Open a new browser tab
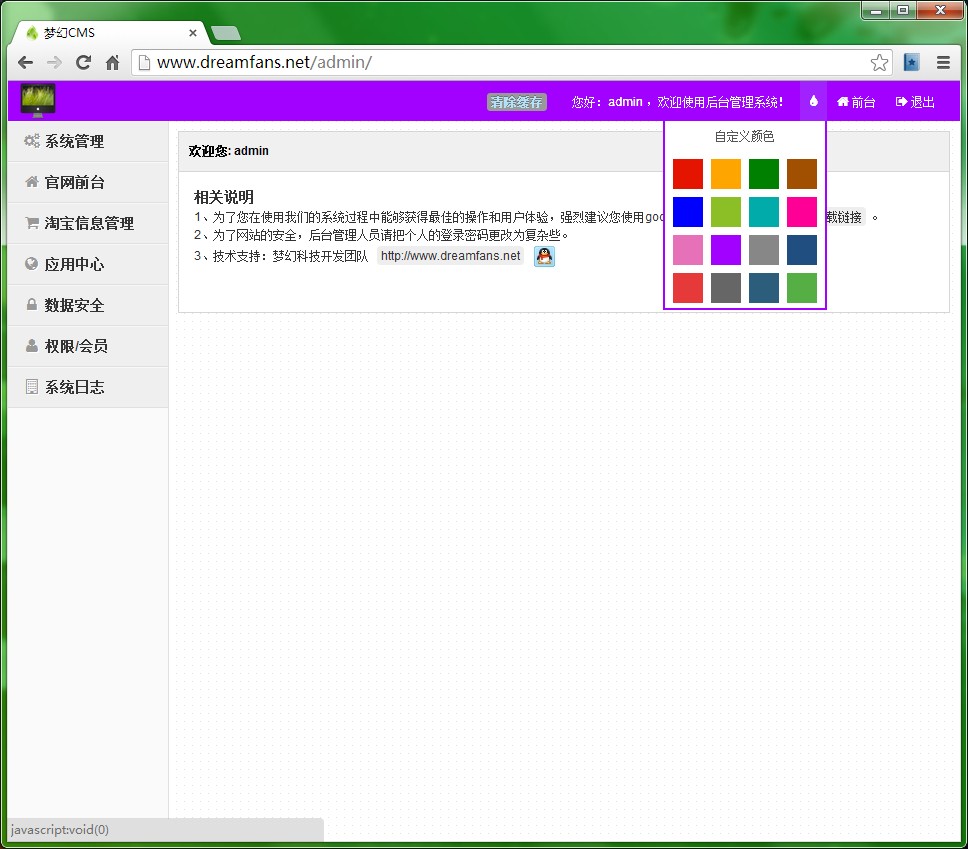The image size is (968, 849). [x=226, y=33]
